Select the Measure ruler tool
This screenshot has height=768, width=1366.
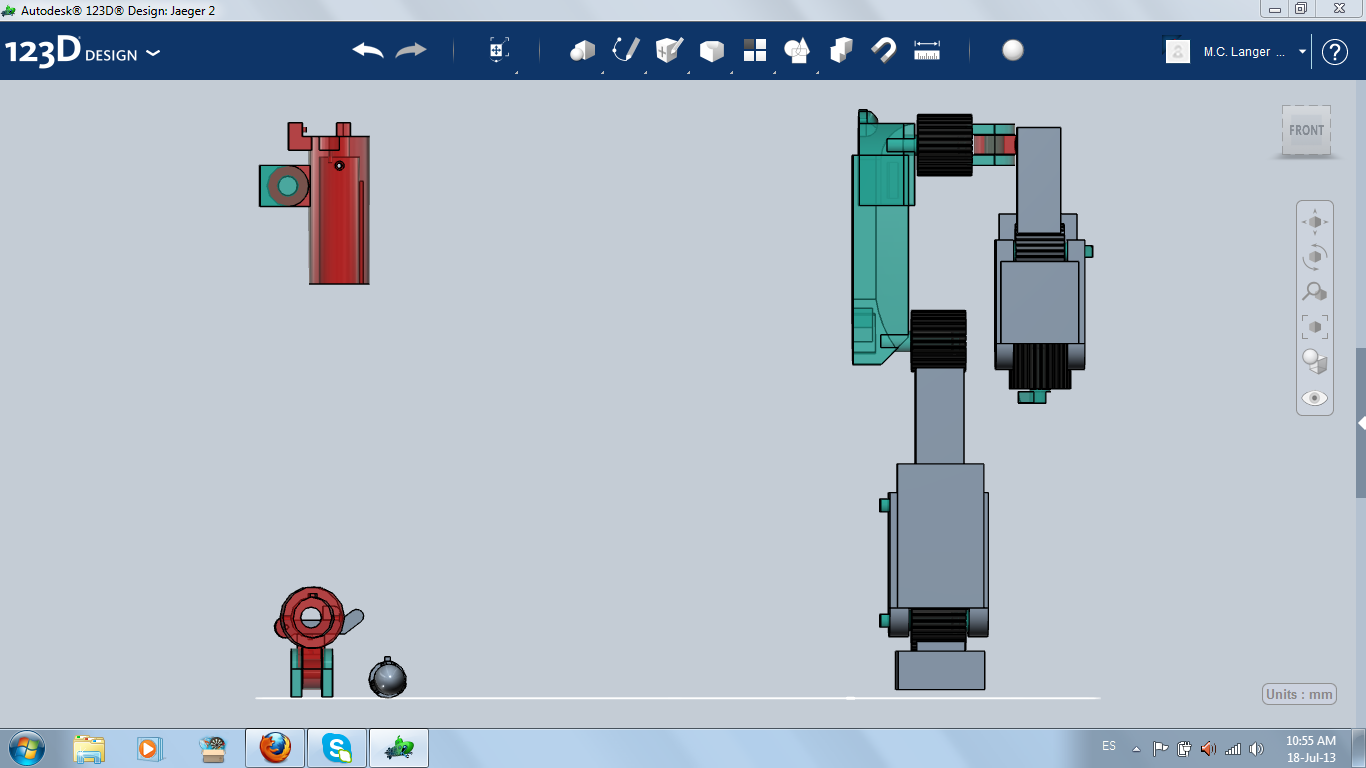click(x=927, y=51)
